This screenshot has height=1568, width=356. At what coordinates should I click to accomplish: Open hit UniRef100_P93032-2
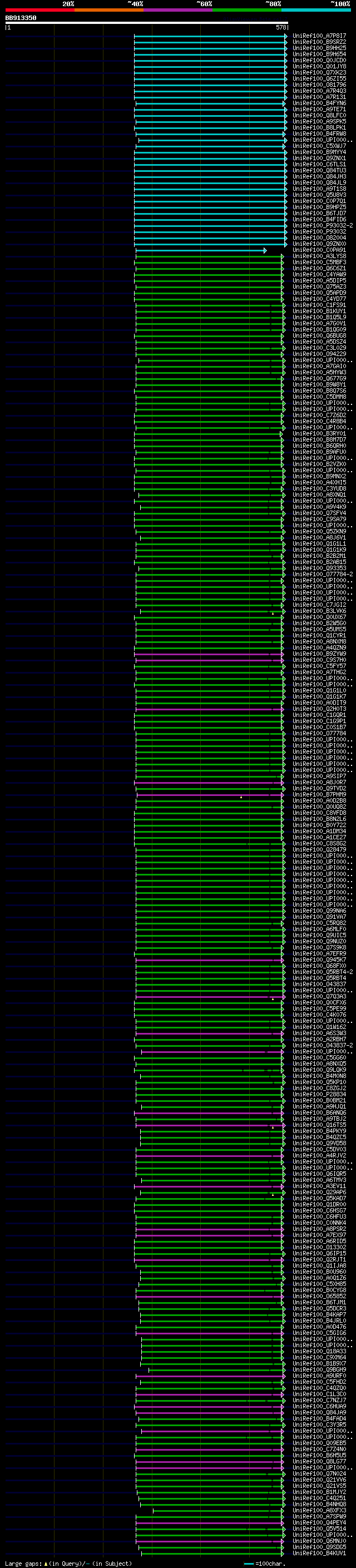[x=323, y=226]
